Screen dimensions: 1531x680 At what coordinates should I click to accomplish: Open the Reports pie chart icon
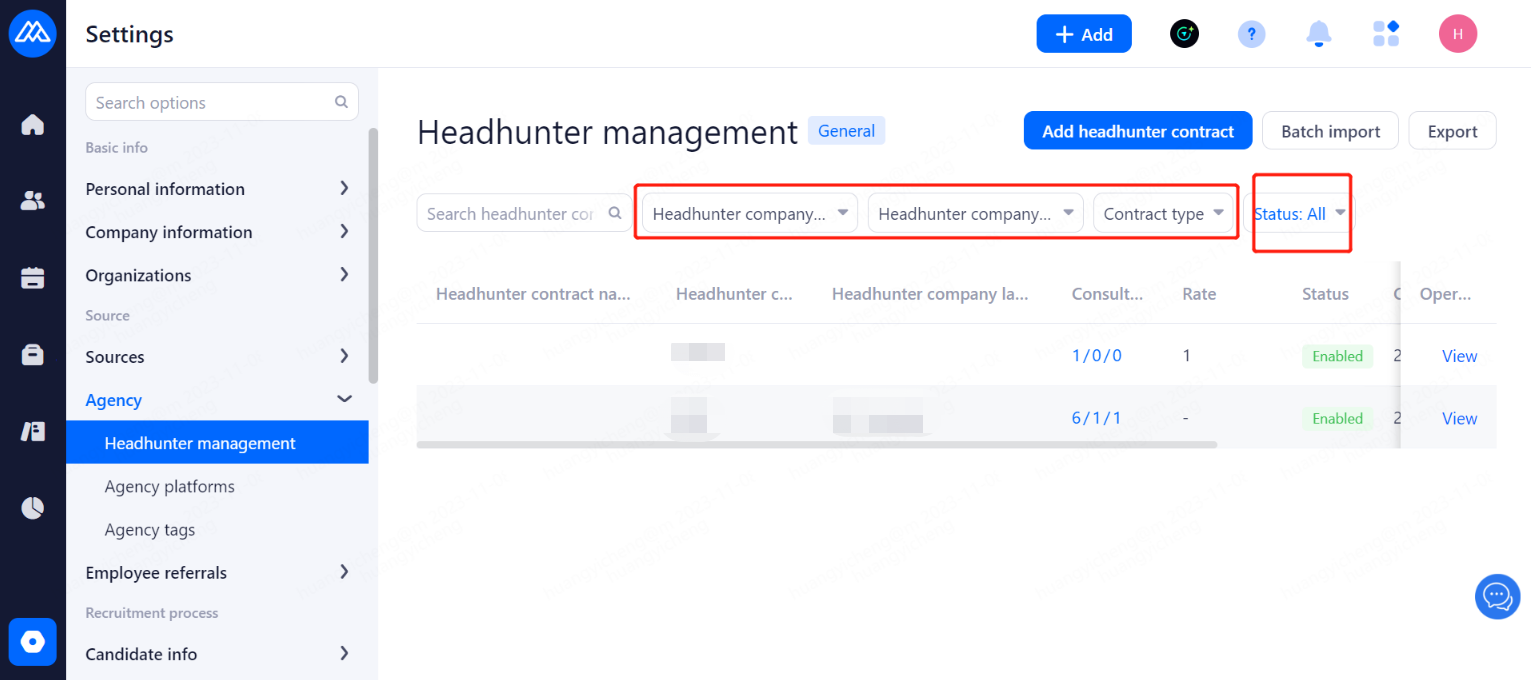[33, 508]
